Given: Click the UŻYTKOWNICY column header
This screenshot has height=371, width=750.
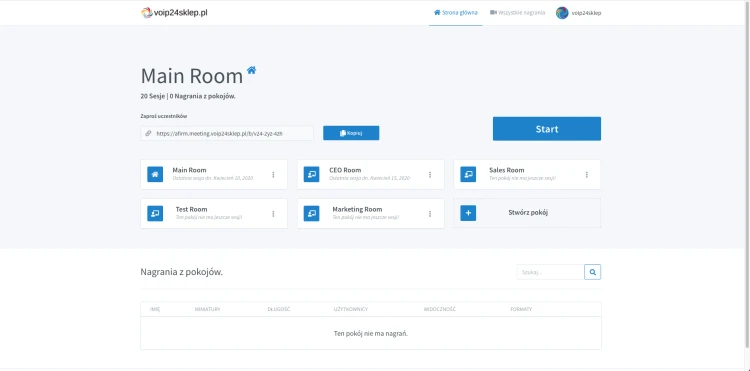Looking at the screenshot, I should [351, 309].
